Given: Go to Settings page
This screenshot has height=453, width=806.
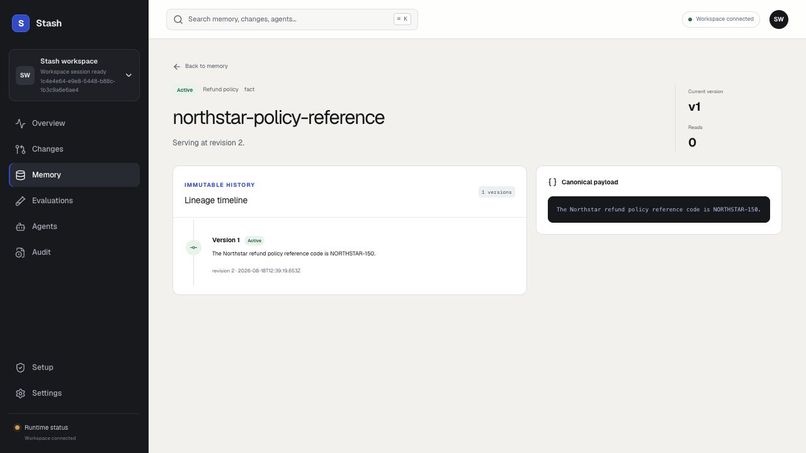Looking at the screenshot, I should tap(74, 393).
